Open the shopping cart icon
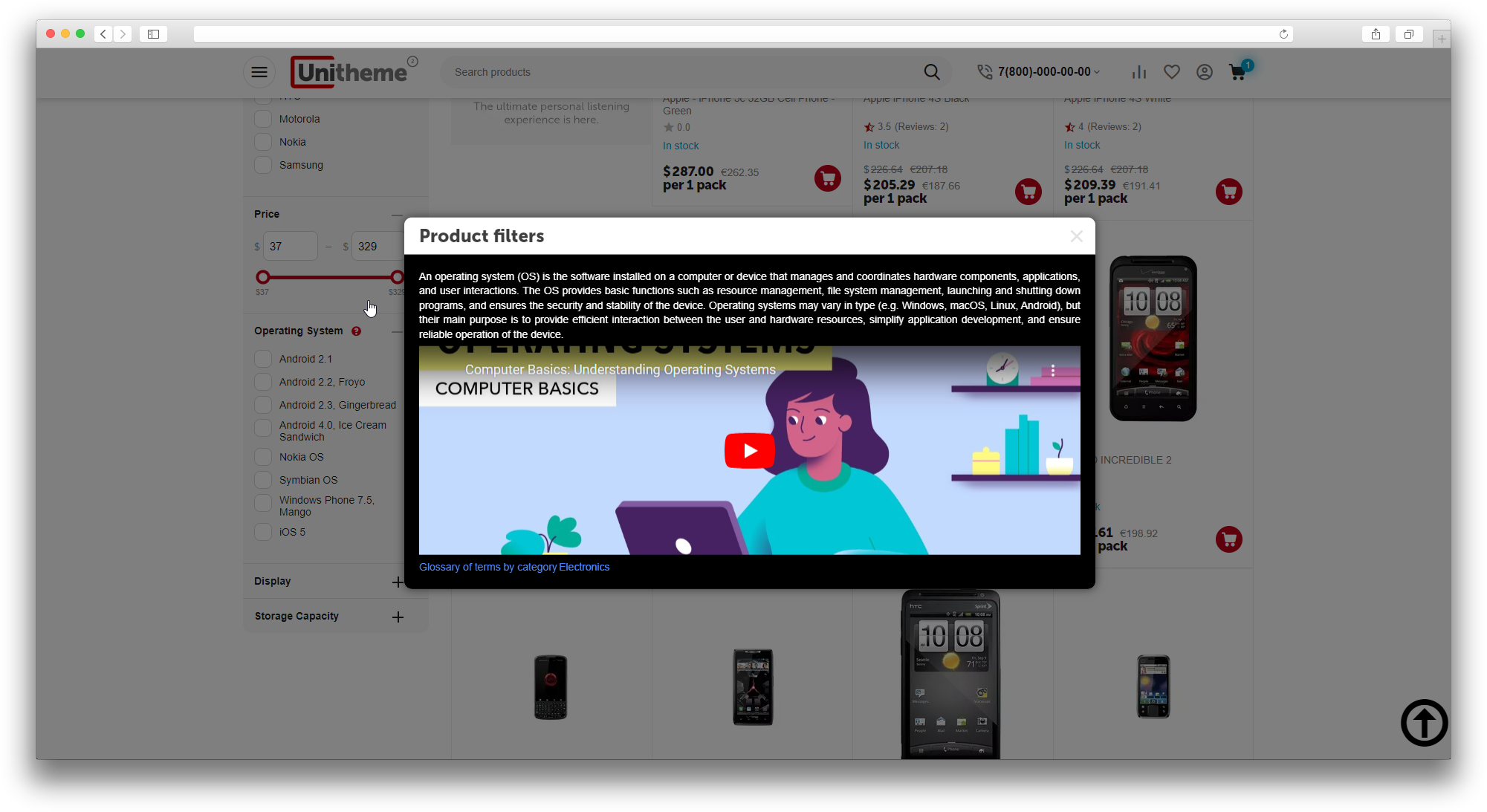 pos(1238,72)
